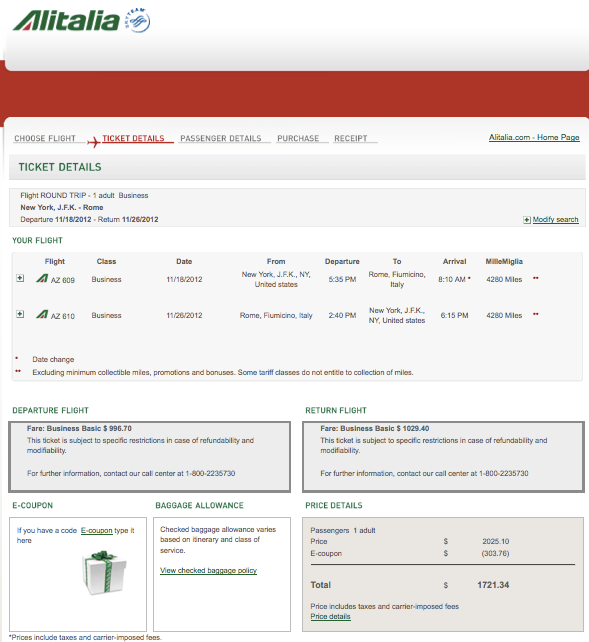Click the airplane icon before Ticket Details
589x642 pixels.
point(93,142)
